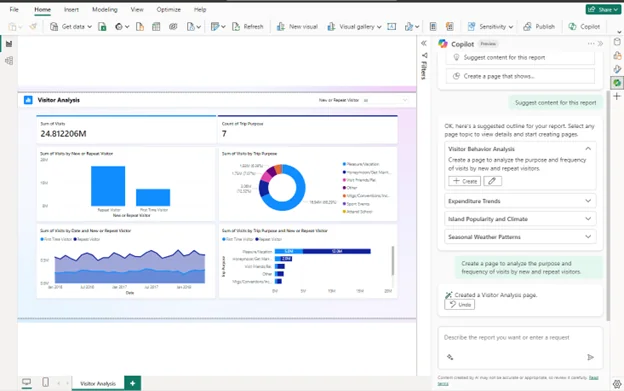This screenshot has width=624, height=391.
Task: Click the Text box icon in the ribbon
Action: click(392, 27)
